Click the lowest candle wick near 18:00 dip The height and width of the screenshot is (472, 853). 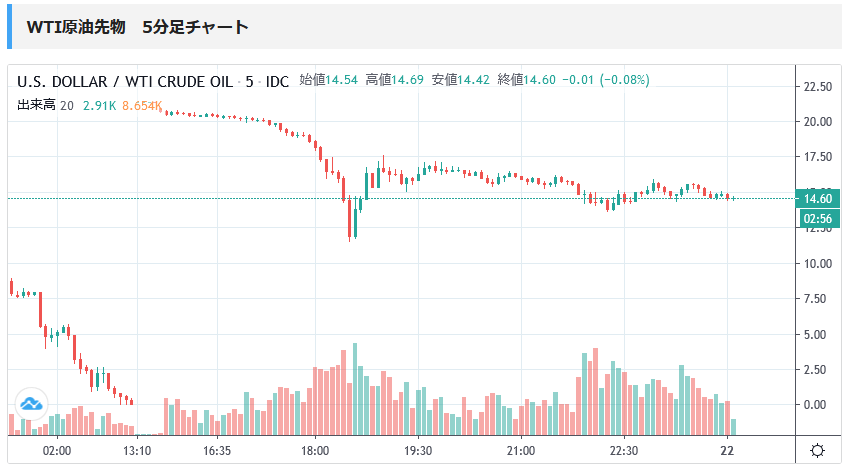[x=350, y=235]
